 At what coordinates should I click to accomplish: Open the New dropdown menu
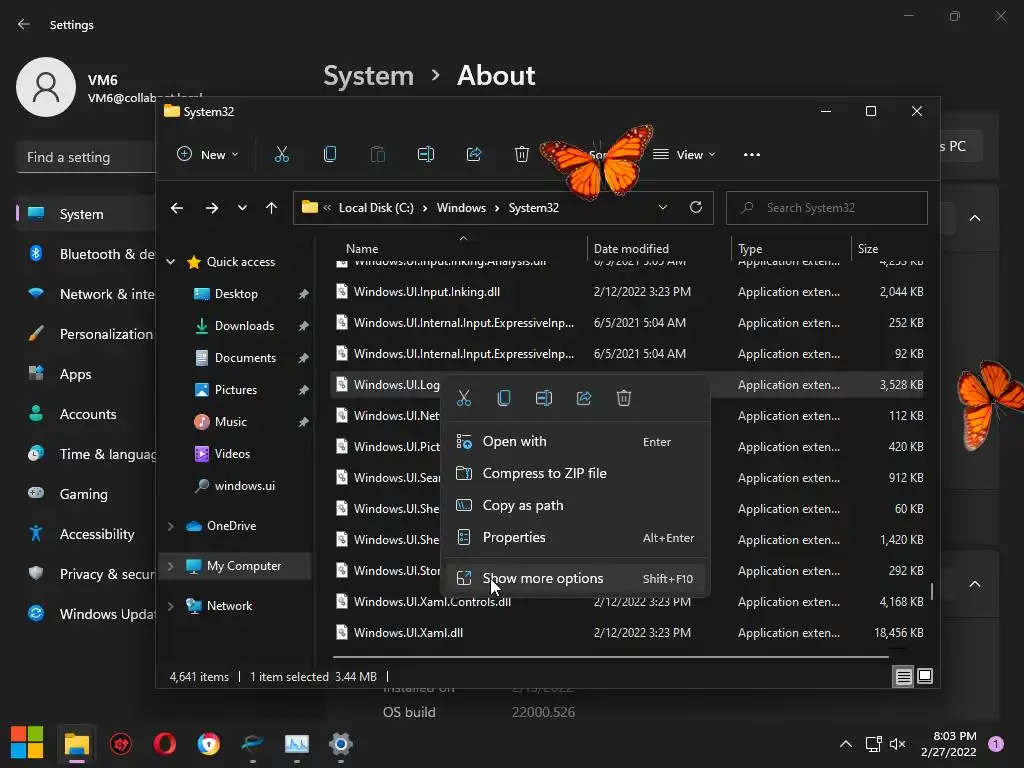pyautogui.click(x=208, y=155)
